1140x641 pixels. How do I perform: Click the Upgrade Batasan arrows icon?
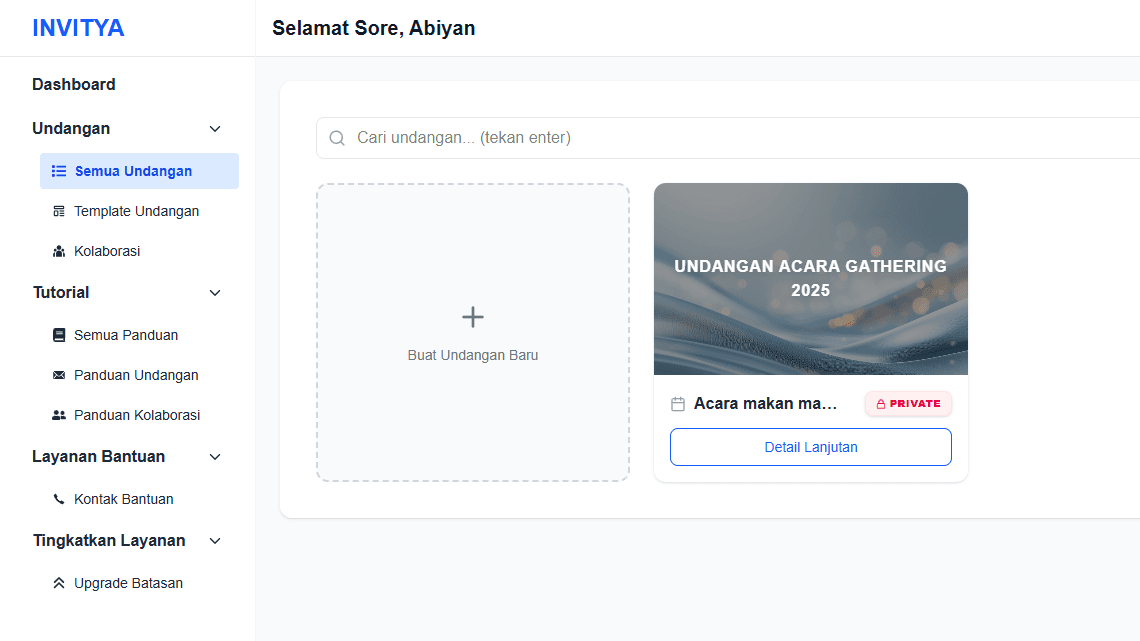click(x=58, y=583)
